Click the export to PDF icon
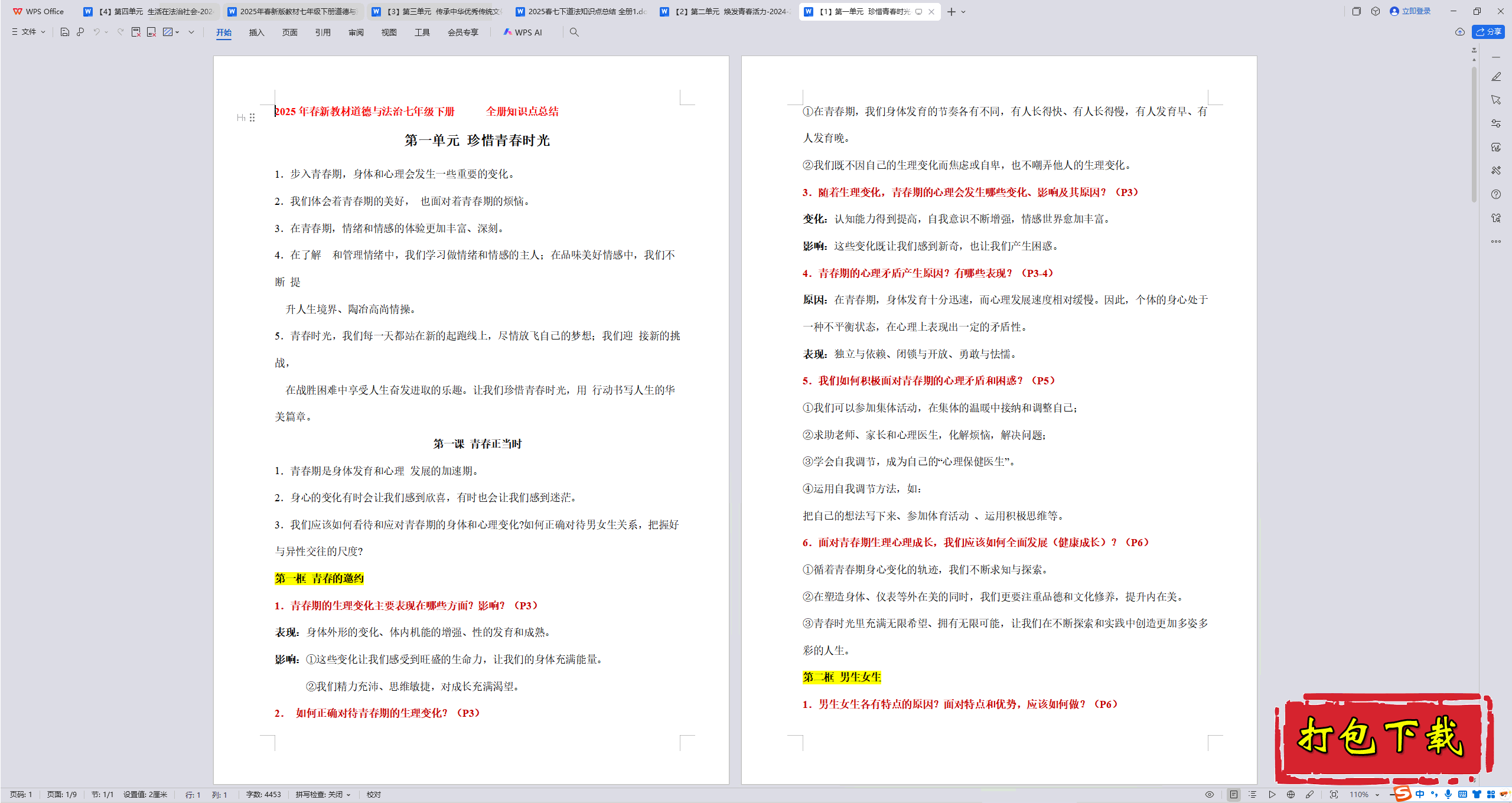Viewport: 1512px width, 803px height. pos(136,32)
